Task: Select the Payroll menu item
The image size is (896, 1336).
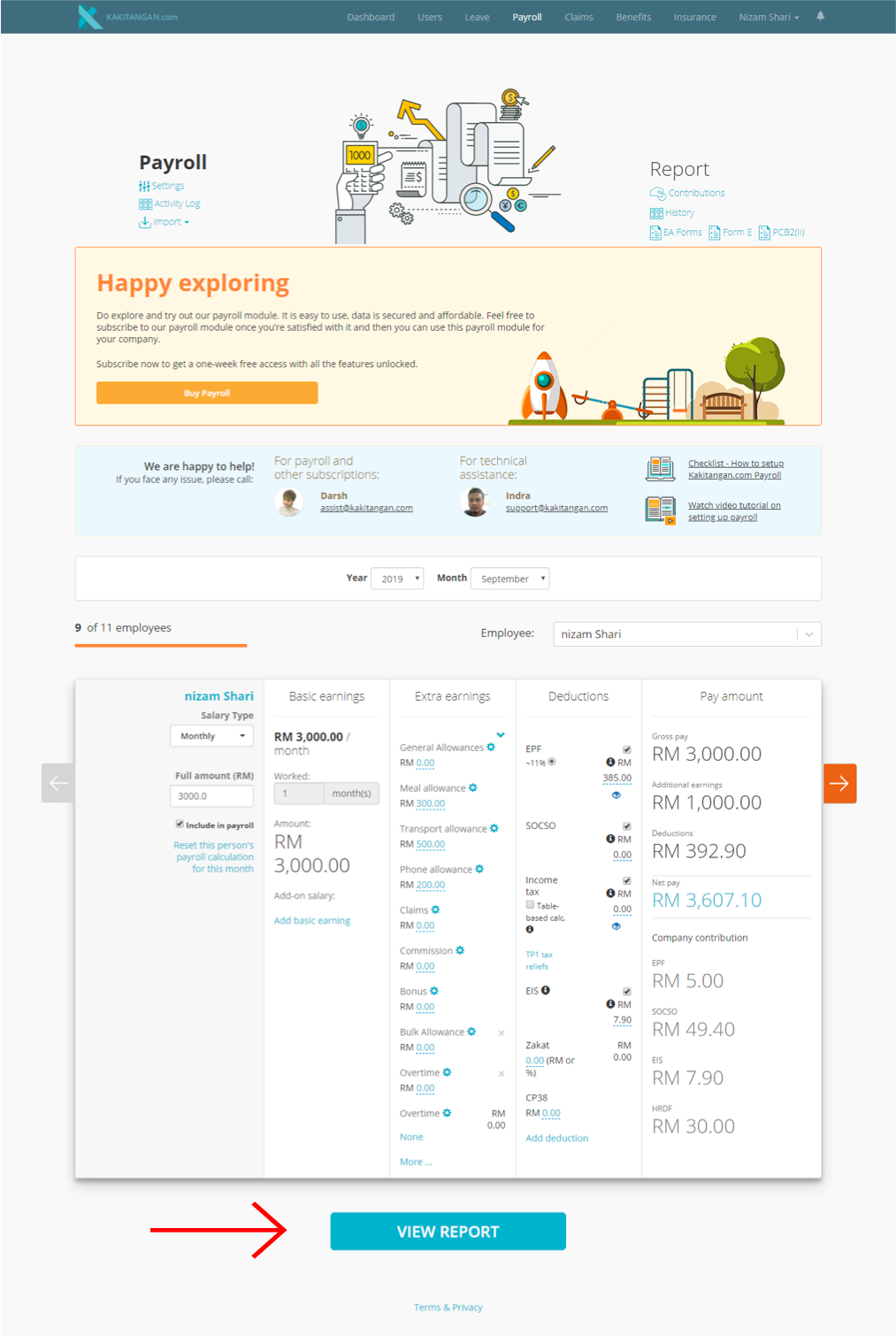Action: pos(527,17)
